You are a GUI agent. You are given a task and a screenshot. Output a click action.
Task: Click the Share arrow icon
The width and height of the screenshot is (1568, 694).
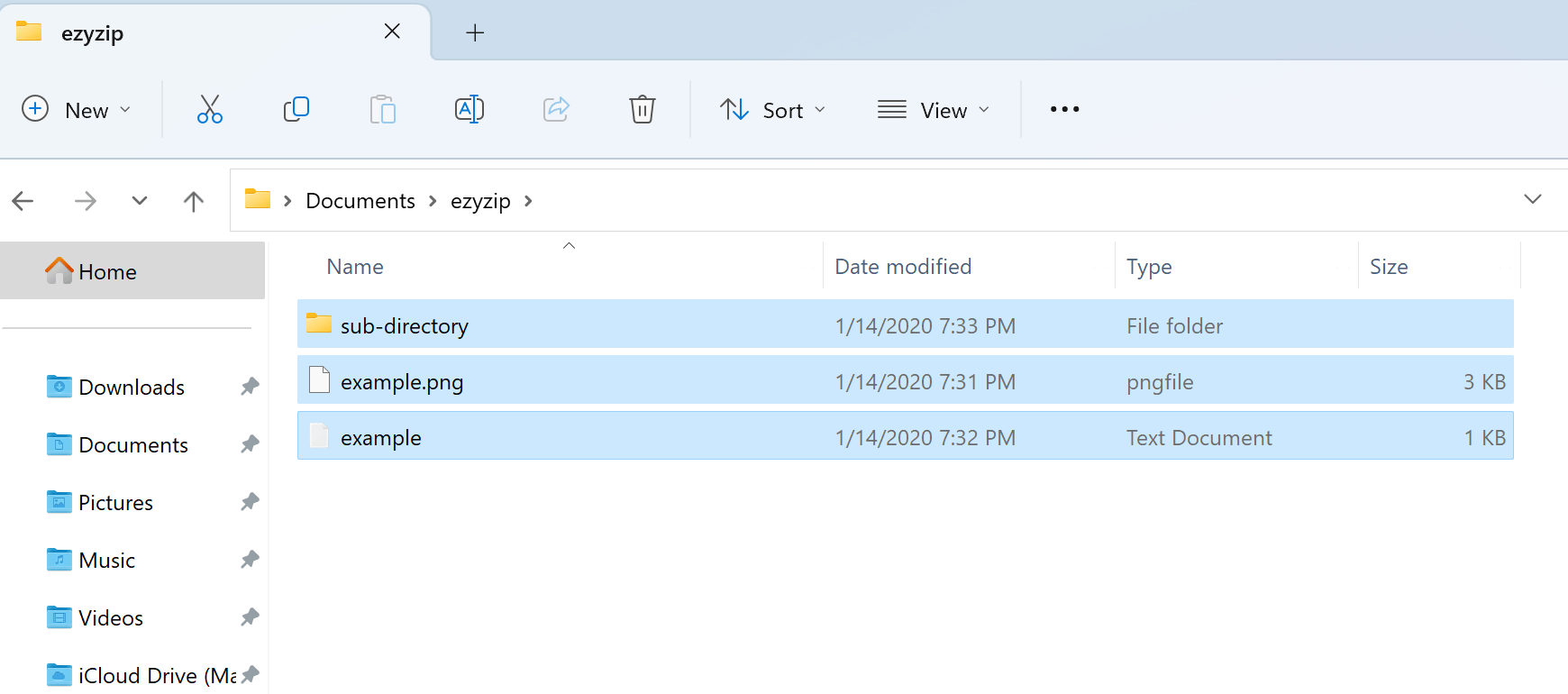click(x=556, y=109)
